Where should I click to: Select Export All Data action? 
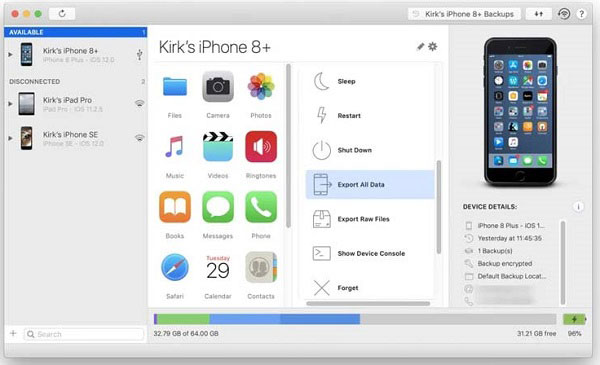370,184
